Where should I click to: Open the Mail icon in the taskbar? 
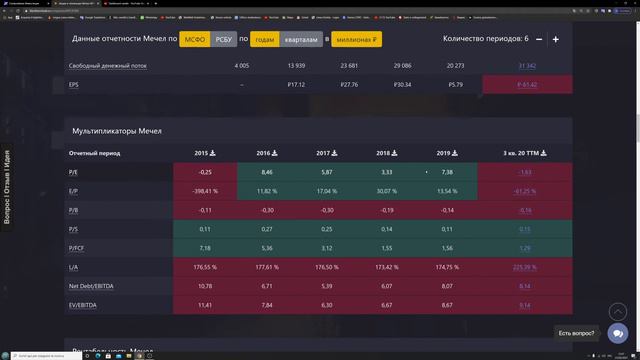[x=118, y=356]
